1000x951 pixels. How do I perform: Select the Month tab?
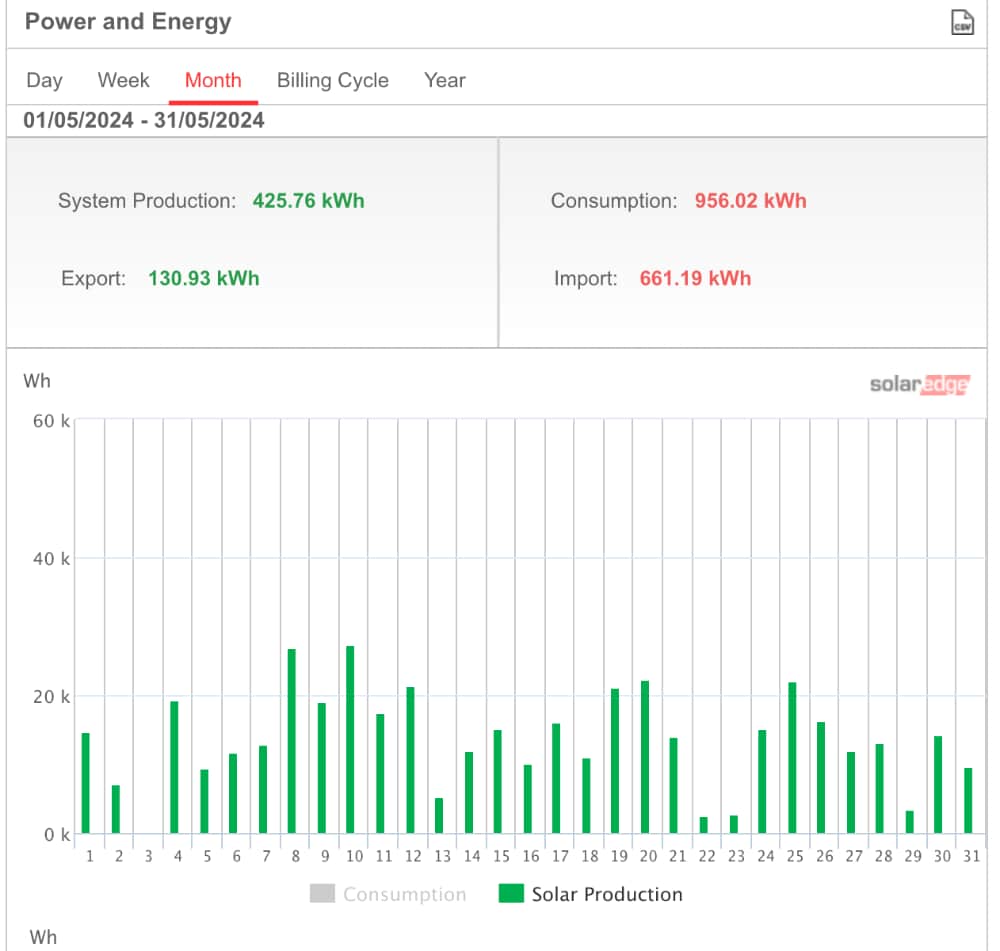(x=213, y=81)
